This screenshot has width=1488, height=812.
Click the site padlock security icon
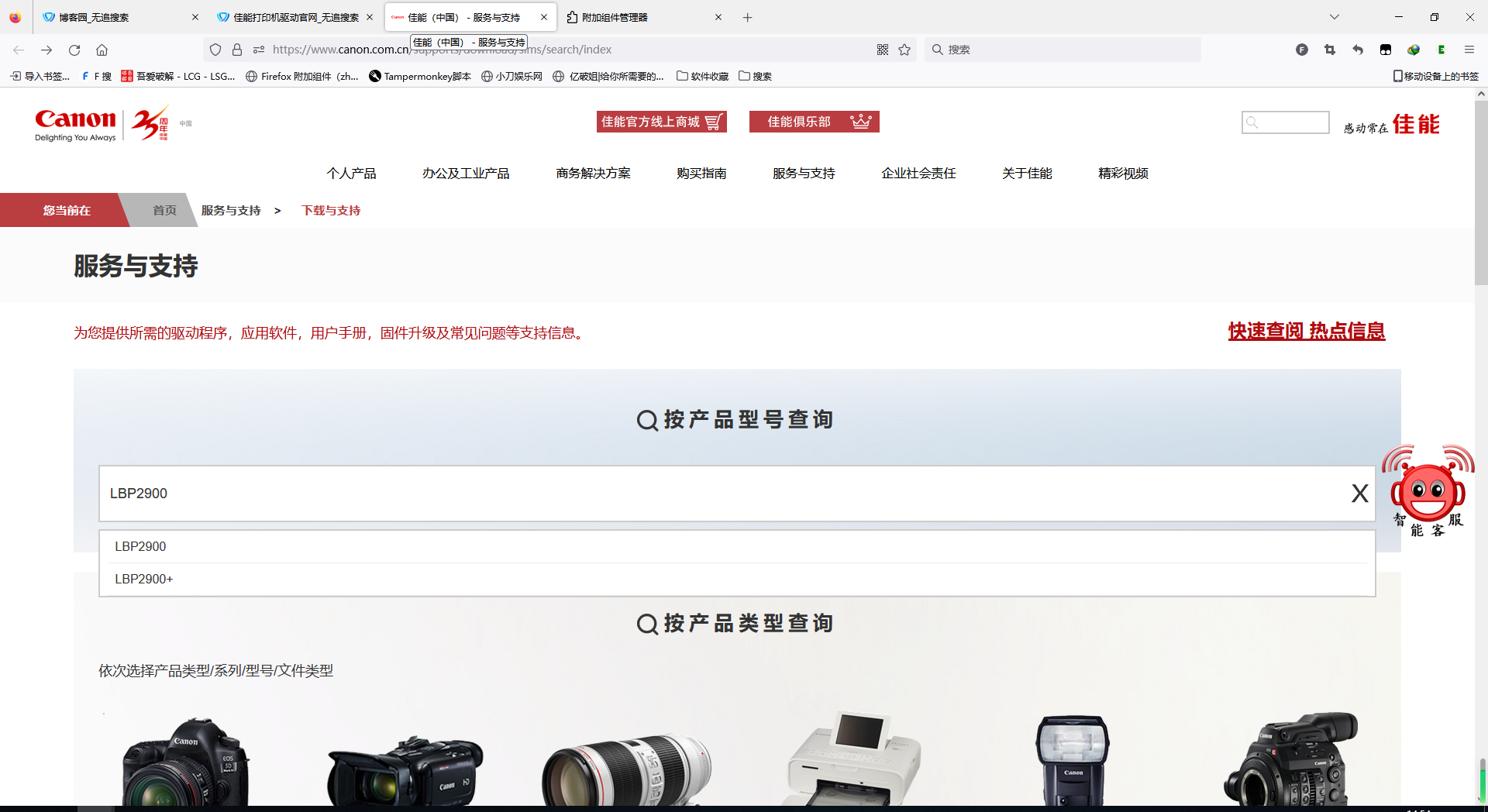pos(237,50)
